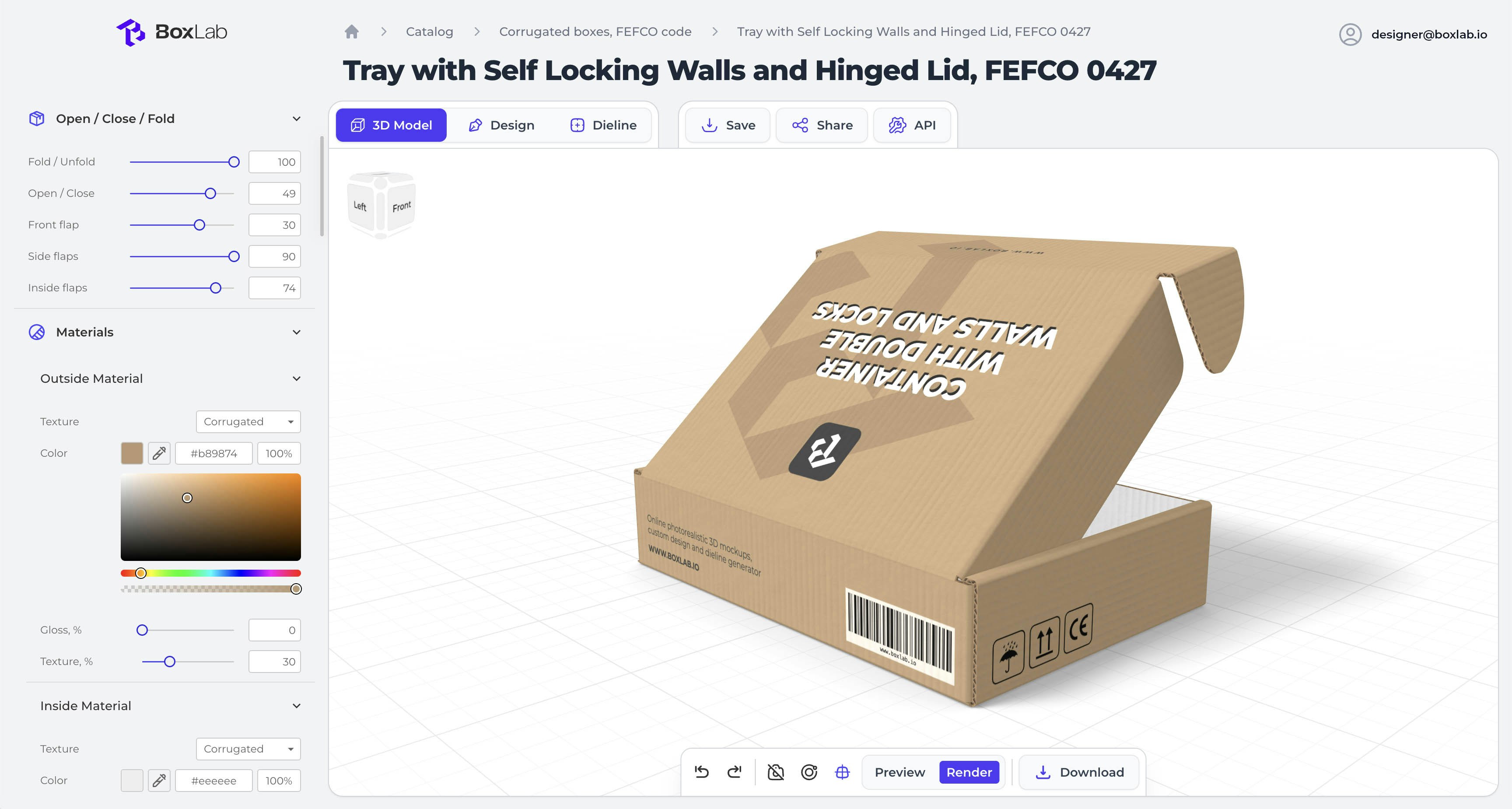Click the Share button
This screenshot has height=809, width=1512.
pyautogui.click(x=822, y=125)
